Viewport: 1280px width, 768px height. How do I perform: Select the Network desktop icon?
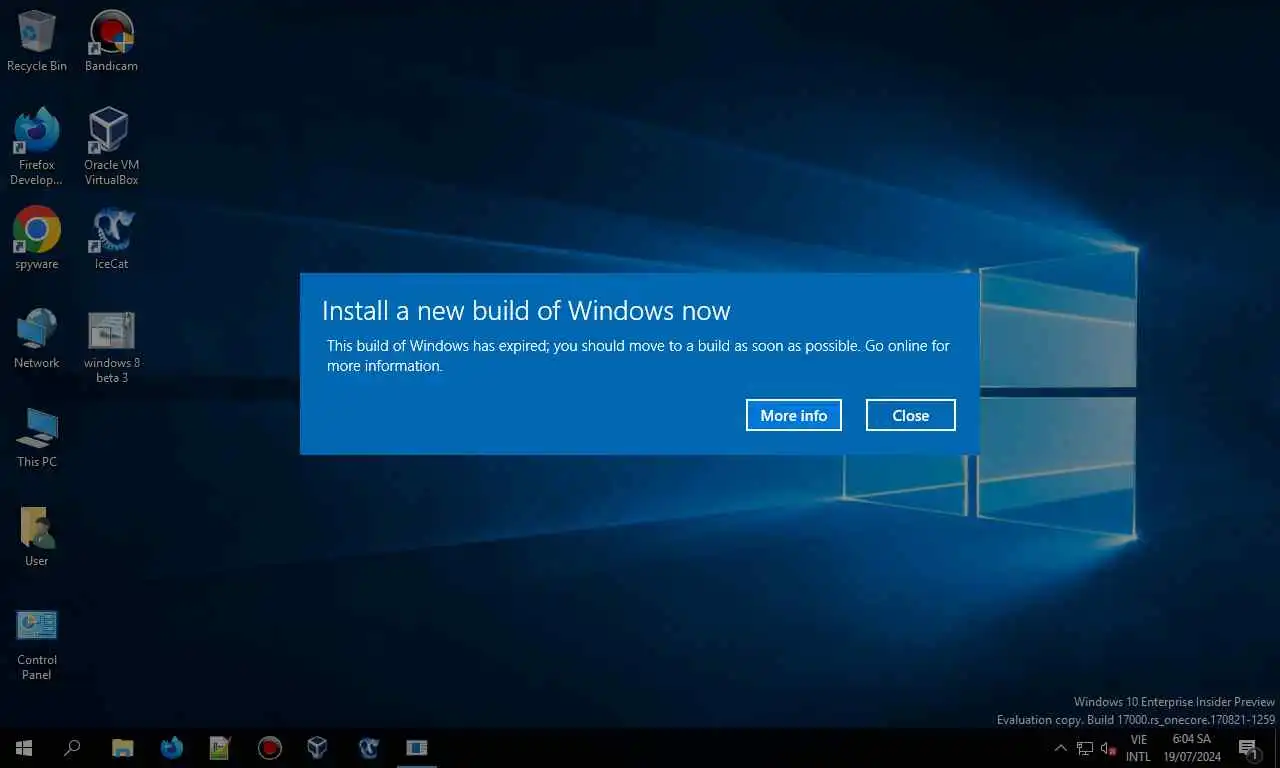[37, 338]
